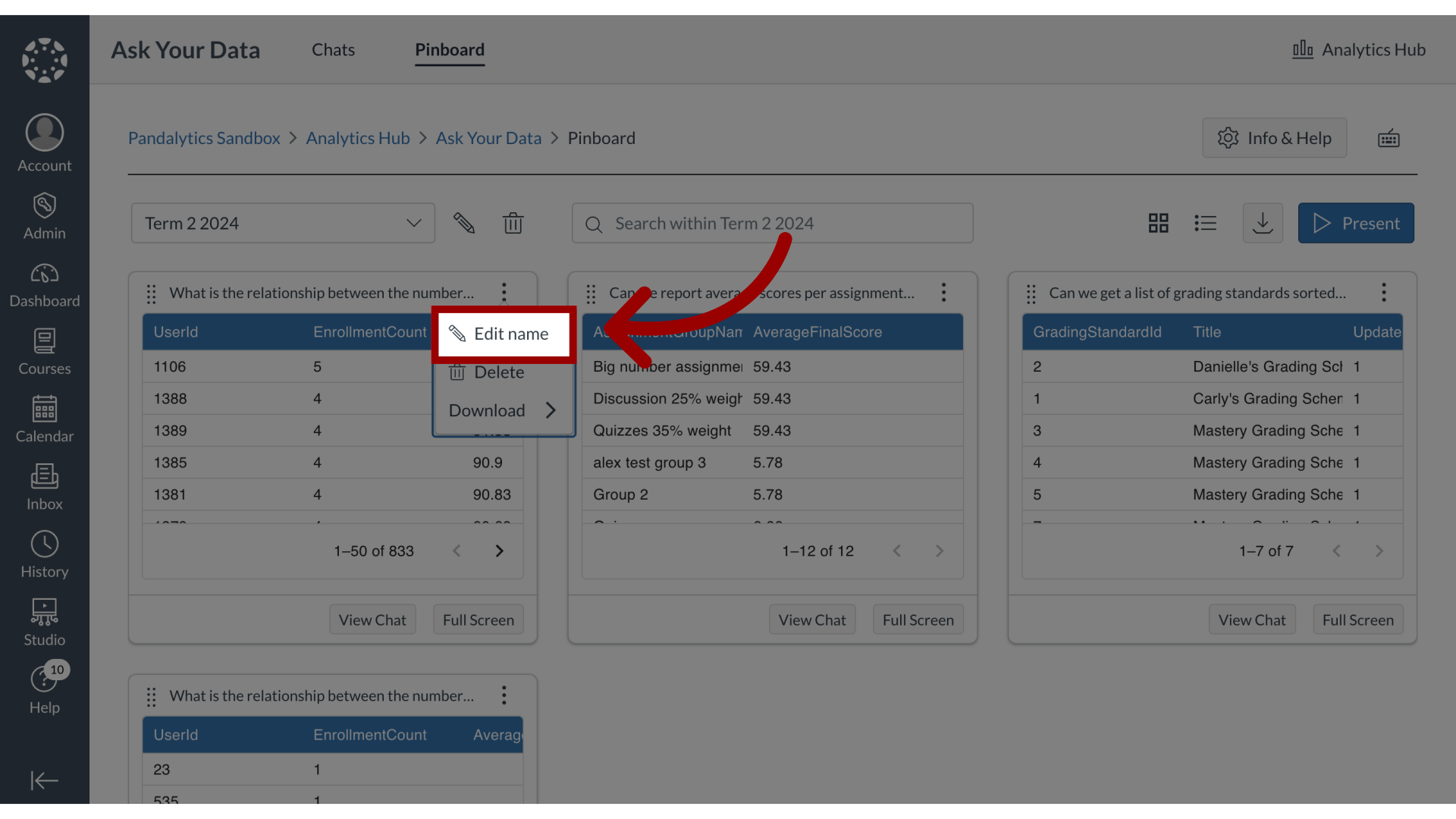Open options menu for bottom relationship card

[504, 695]
